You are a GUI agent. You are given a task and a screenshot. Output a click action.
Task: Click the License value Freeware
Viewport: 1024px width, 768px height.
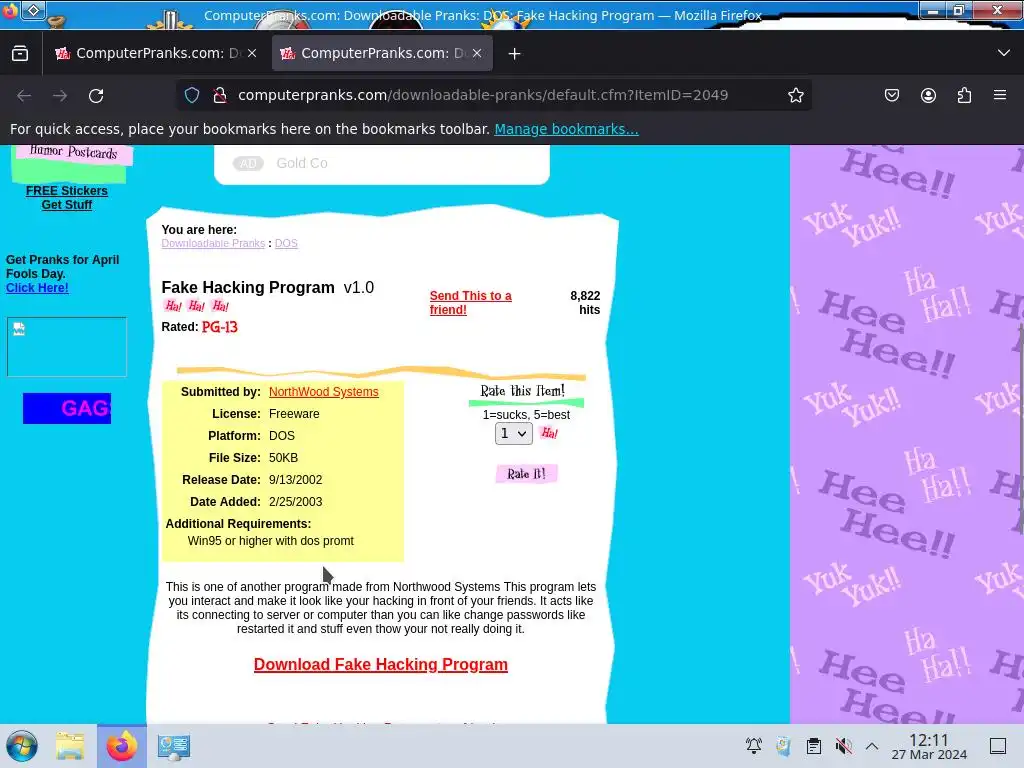[x=294, y=414]
